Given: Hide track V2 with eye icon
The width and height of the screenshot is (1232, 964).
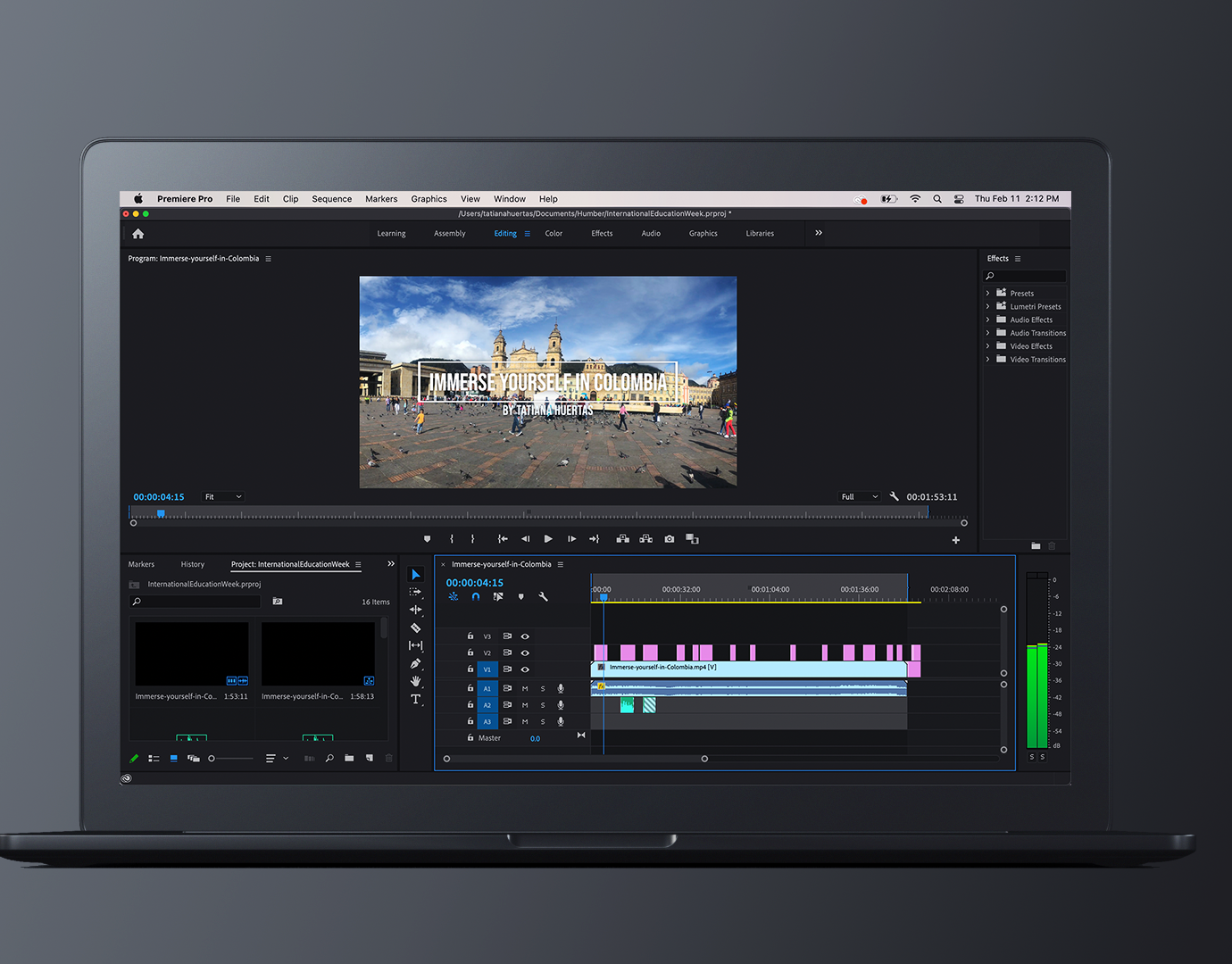Looking at the screenshot, I should click(x=525, y=652).
